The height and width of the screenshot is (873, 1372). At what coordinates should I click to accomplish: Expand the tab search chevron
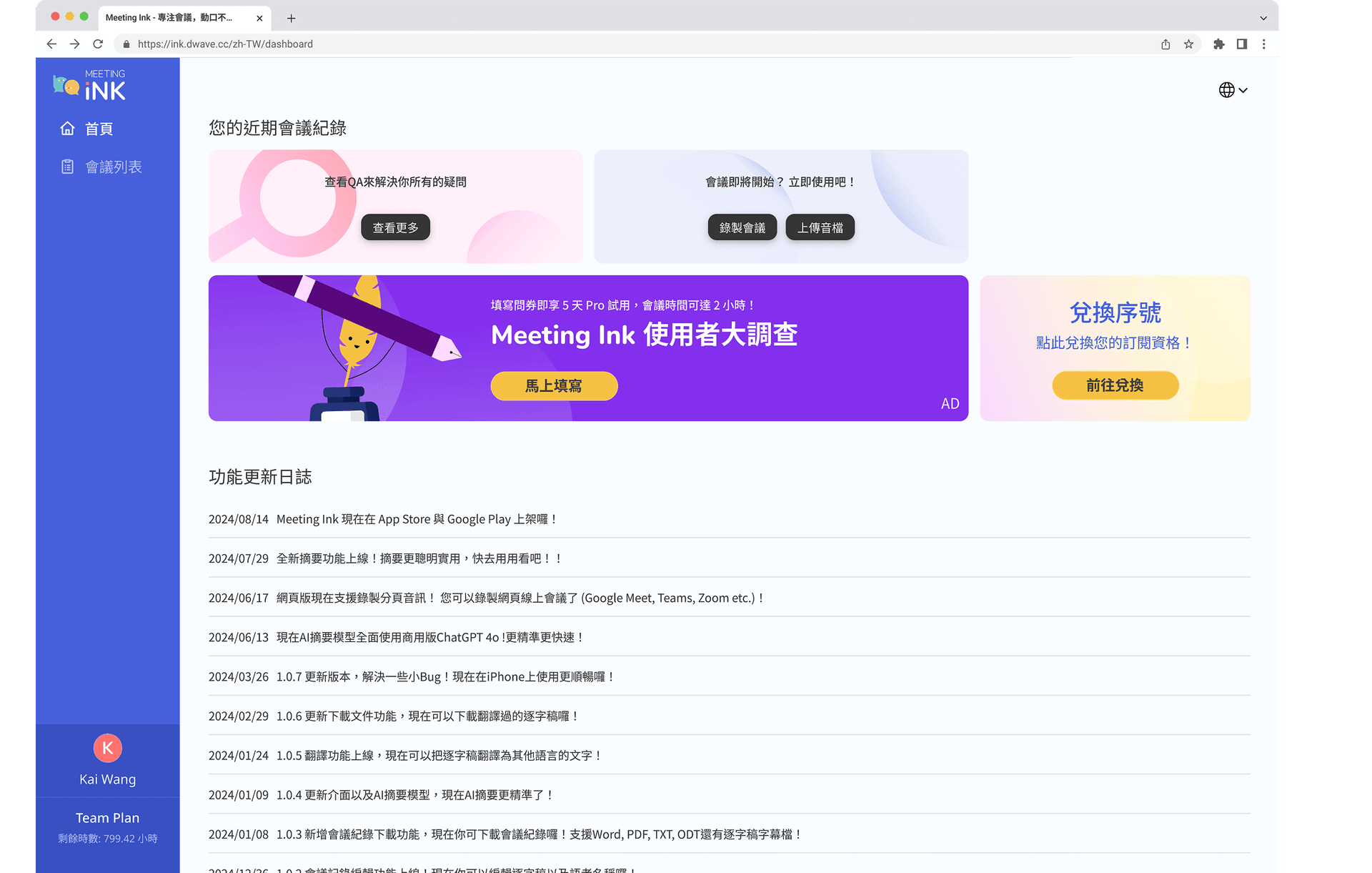[x=1263, y=19]
